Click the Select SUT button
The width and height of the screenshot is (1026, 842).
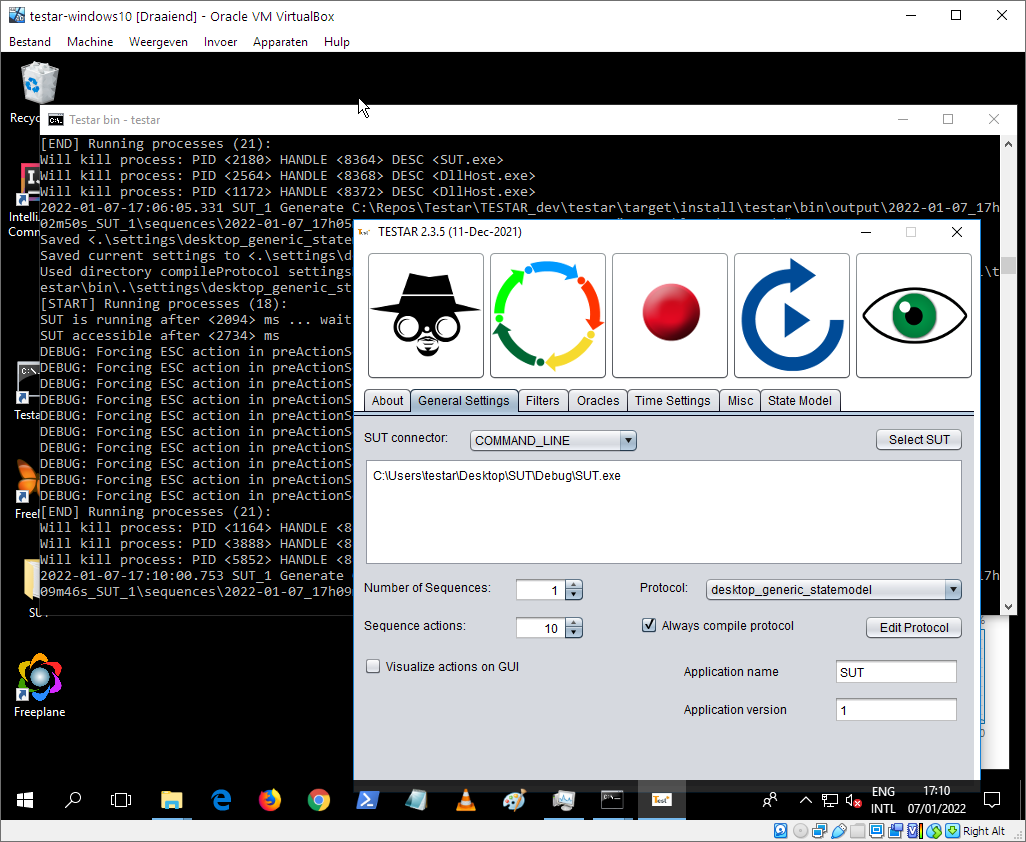(x=919, y=440)
